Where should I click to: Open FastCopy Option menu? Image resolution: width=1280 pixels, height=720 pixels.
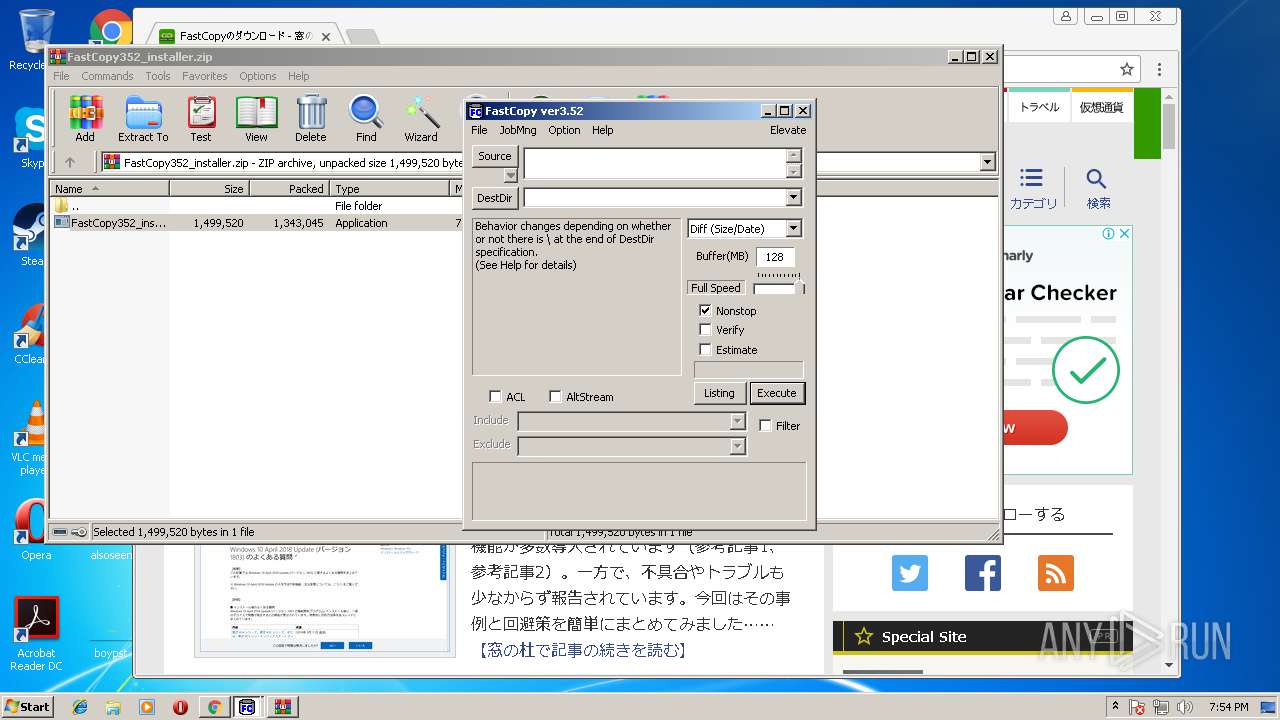click(564, 130)
